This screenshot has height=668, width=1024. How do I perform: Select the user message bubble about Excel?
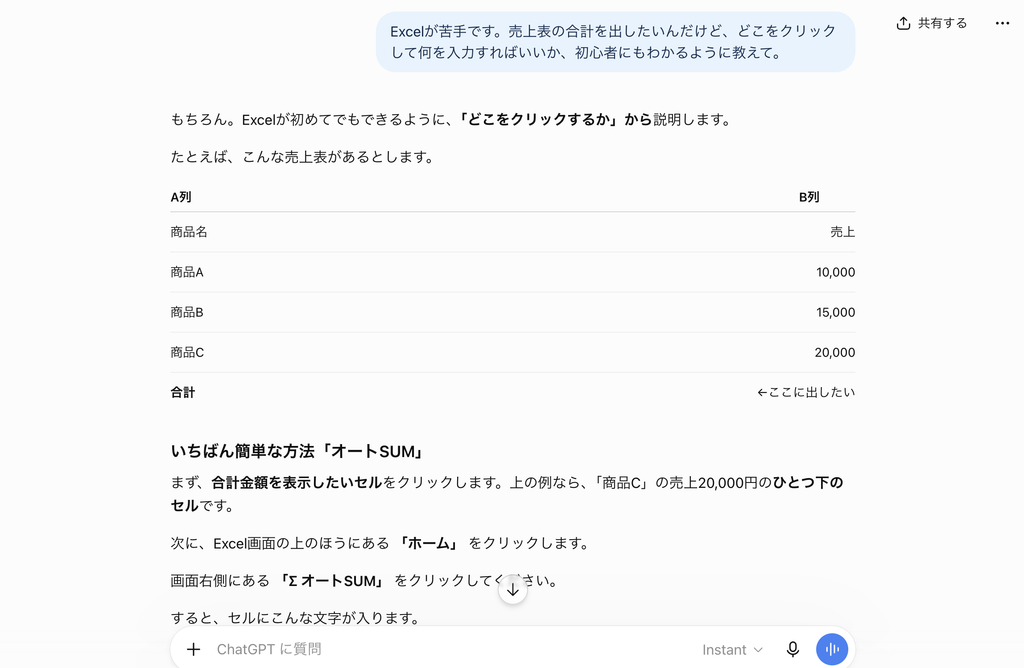[x=615, y=42]
